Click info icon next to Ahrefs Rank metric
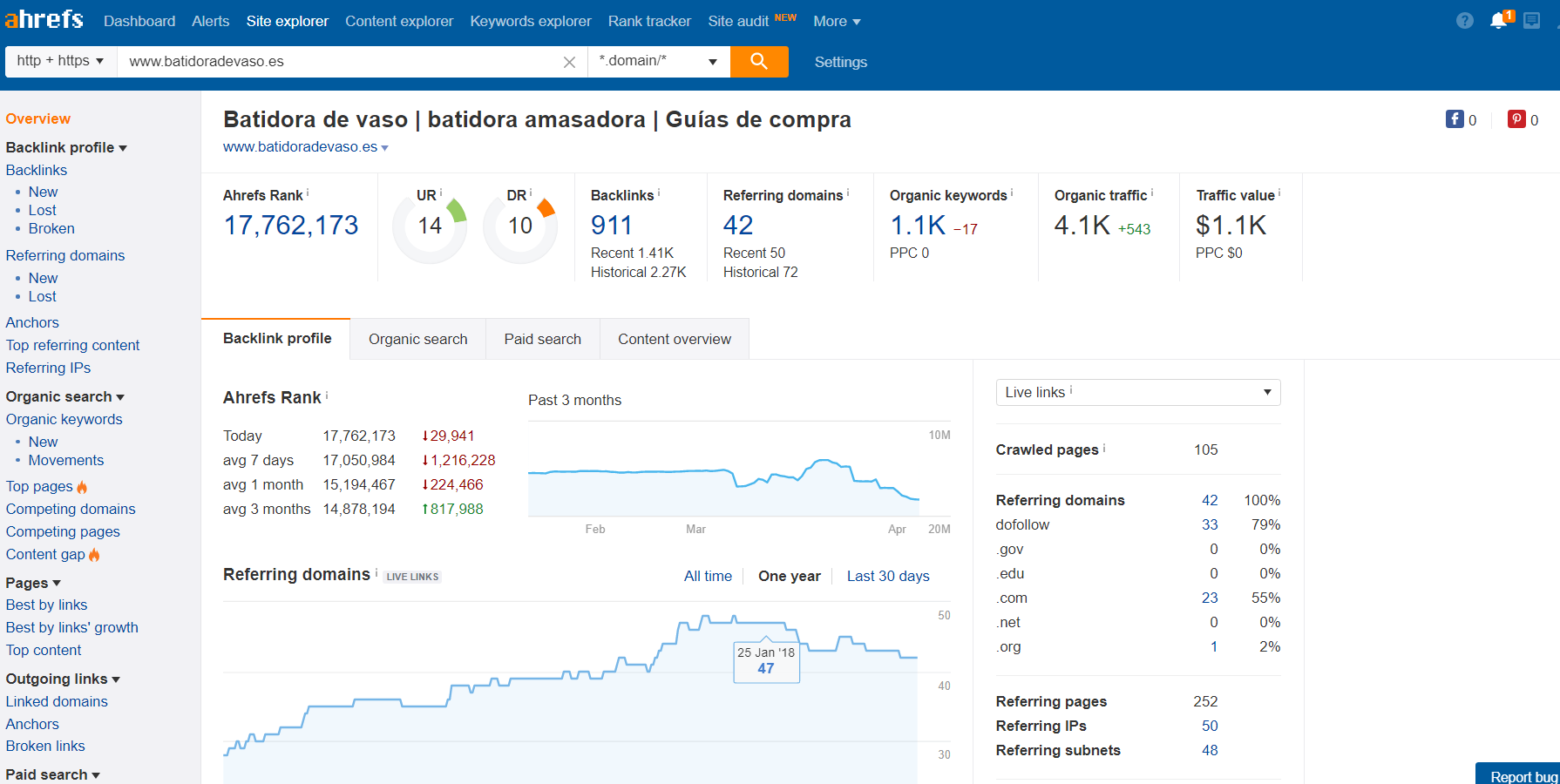The width and height of the screenshot is (1560, 784). tap(308, 193)
